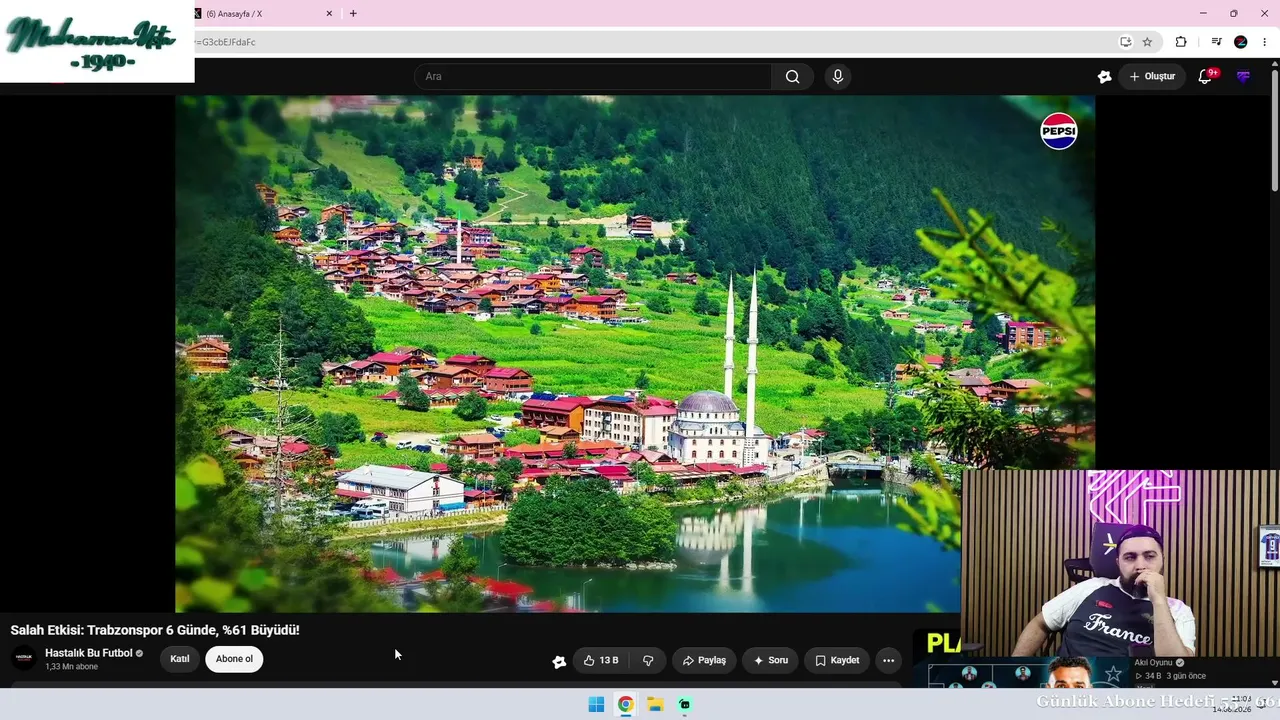Click the Katıl join button

coord(180,659)
